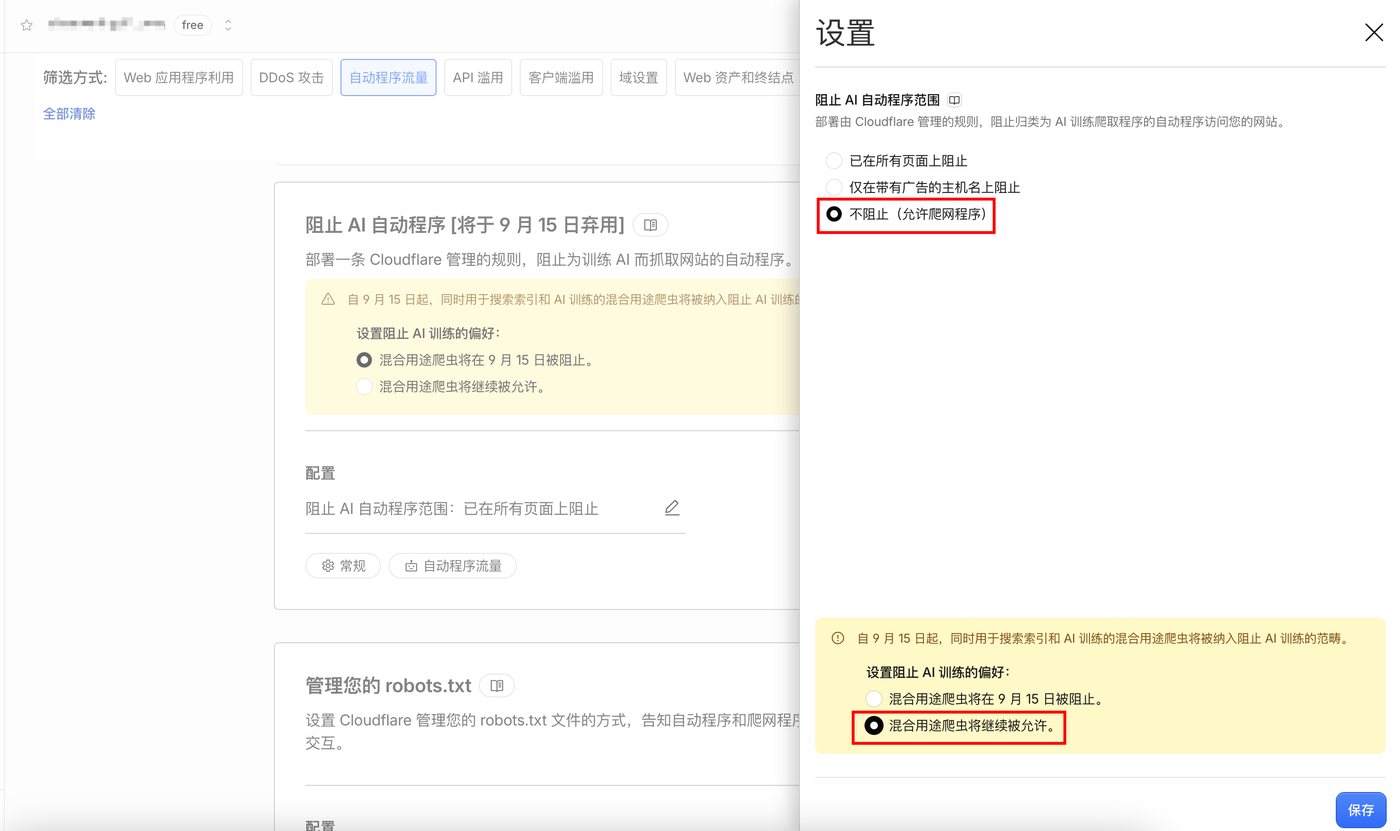Click the 全部清除 link
The width and height of the screenshot is (1400, 831).
[x=69, y=114]
